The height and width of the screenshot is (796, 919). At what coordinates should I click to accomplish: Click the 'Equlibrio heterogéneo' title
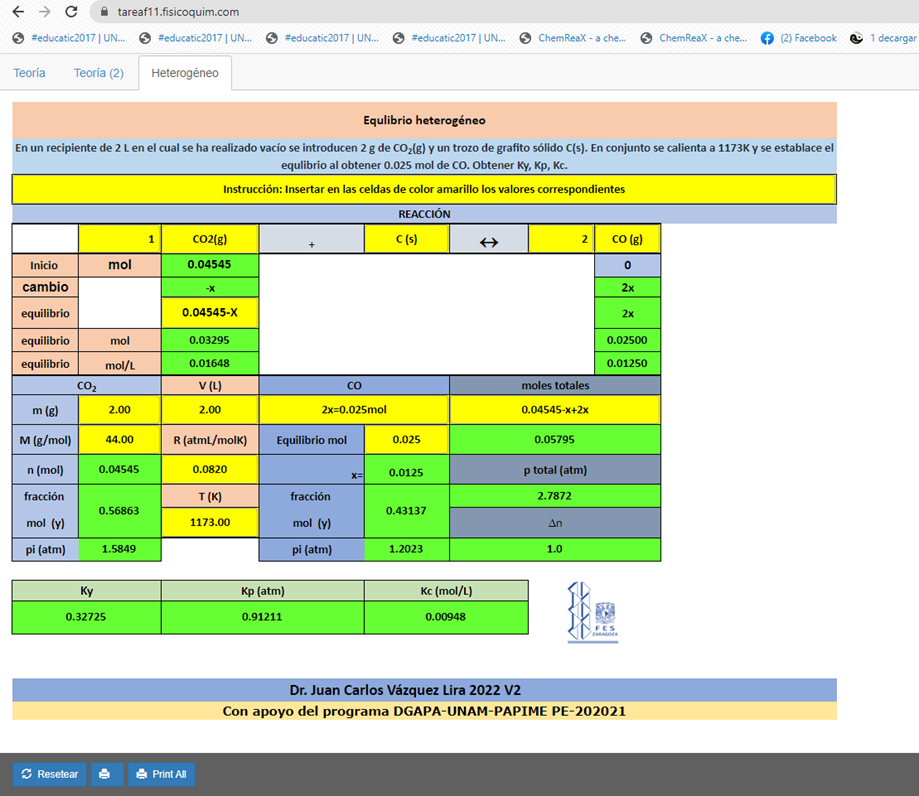(x=424, y=120)
